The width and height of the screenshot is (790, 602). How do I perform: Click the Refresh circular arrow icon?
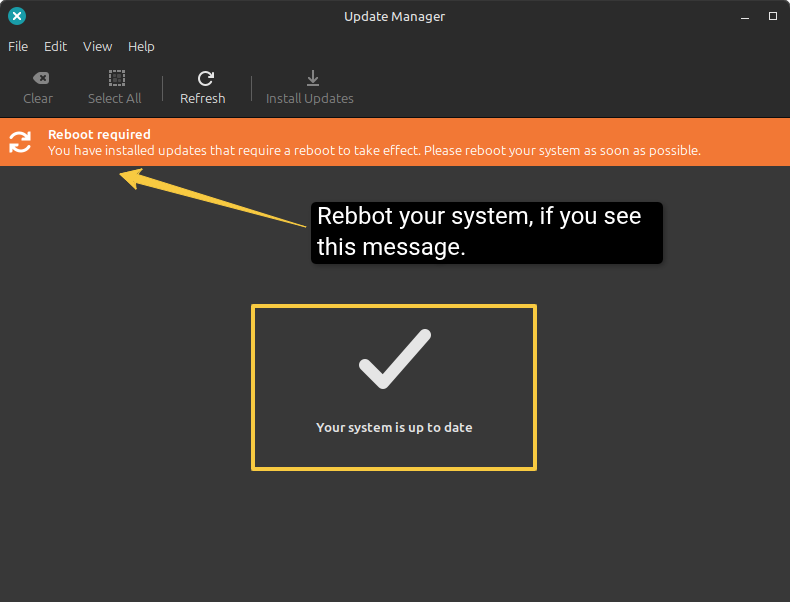206,78
